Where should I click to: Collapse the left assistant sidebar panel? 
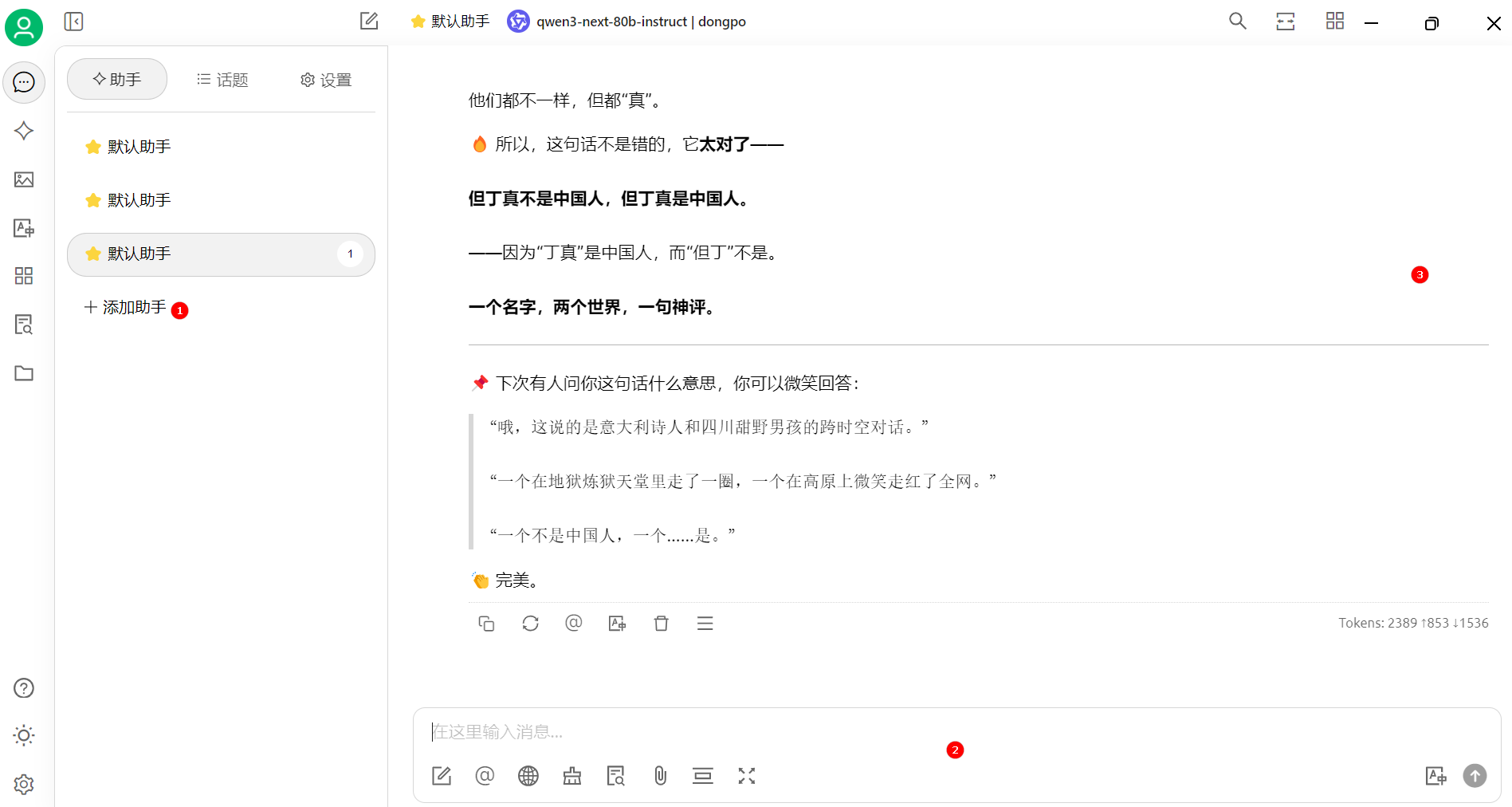[x=73, y=22]
